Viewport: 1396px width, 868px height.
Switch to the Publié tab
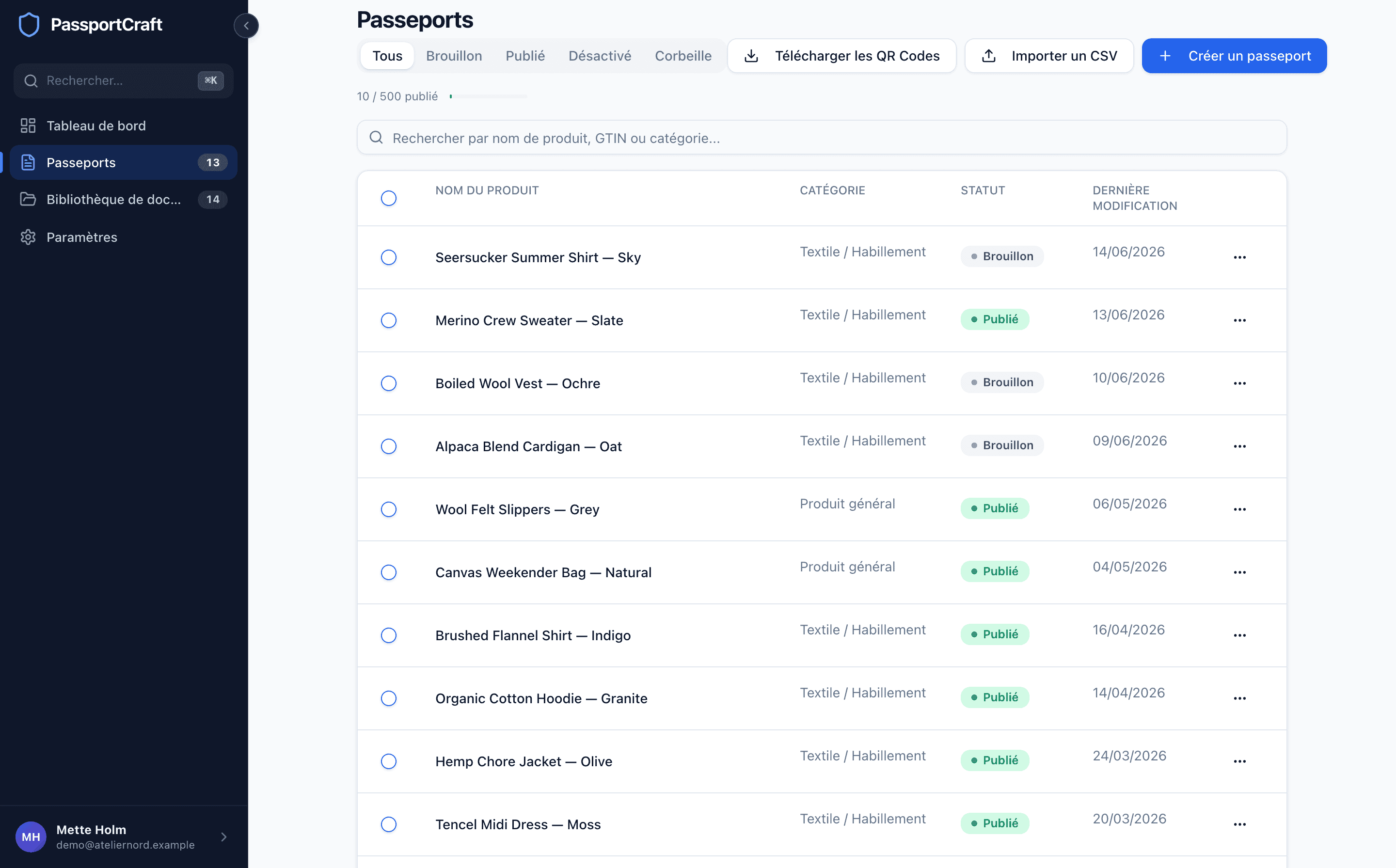[x=525, y=56]
